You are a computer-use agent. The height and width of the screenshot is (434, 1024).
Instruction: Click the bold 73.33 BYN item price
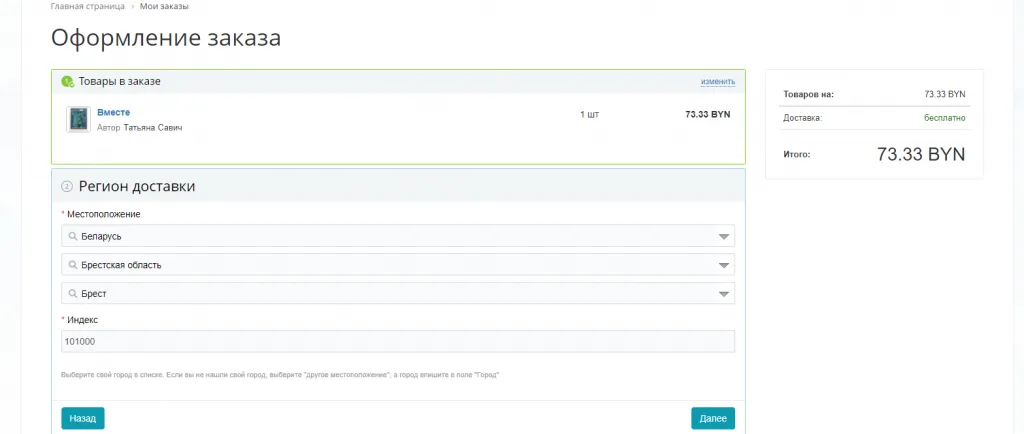(707, 114)
